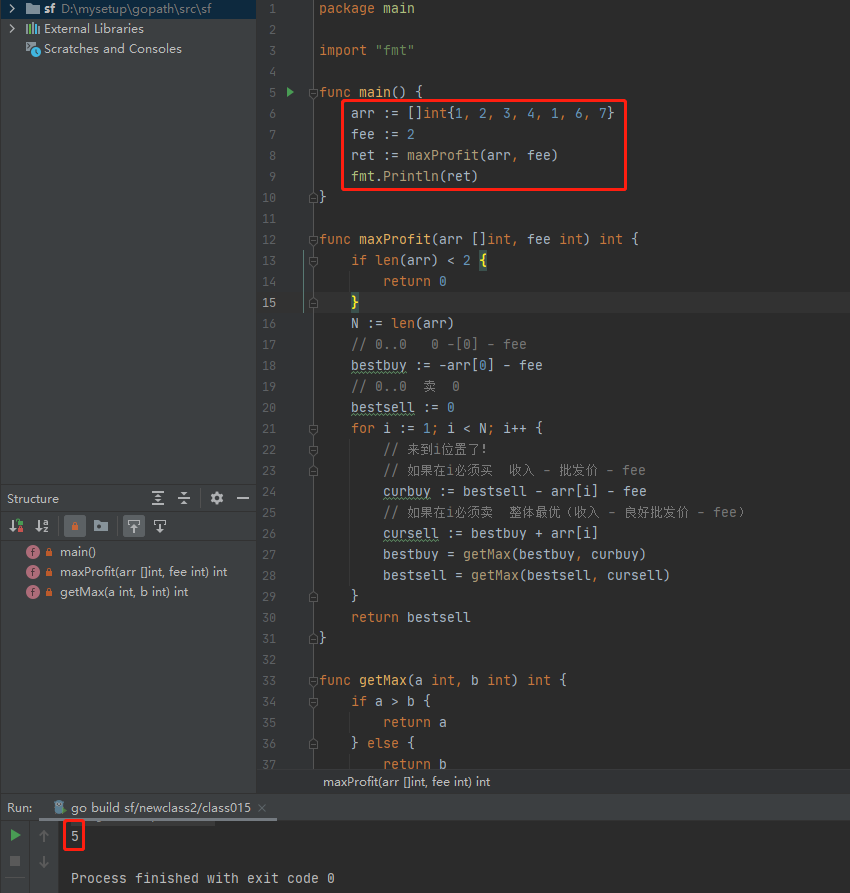This screenshot has height=893, width=850.
Task: Expand the sf project folder
Action: tap(12, 9)
